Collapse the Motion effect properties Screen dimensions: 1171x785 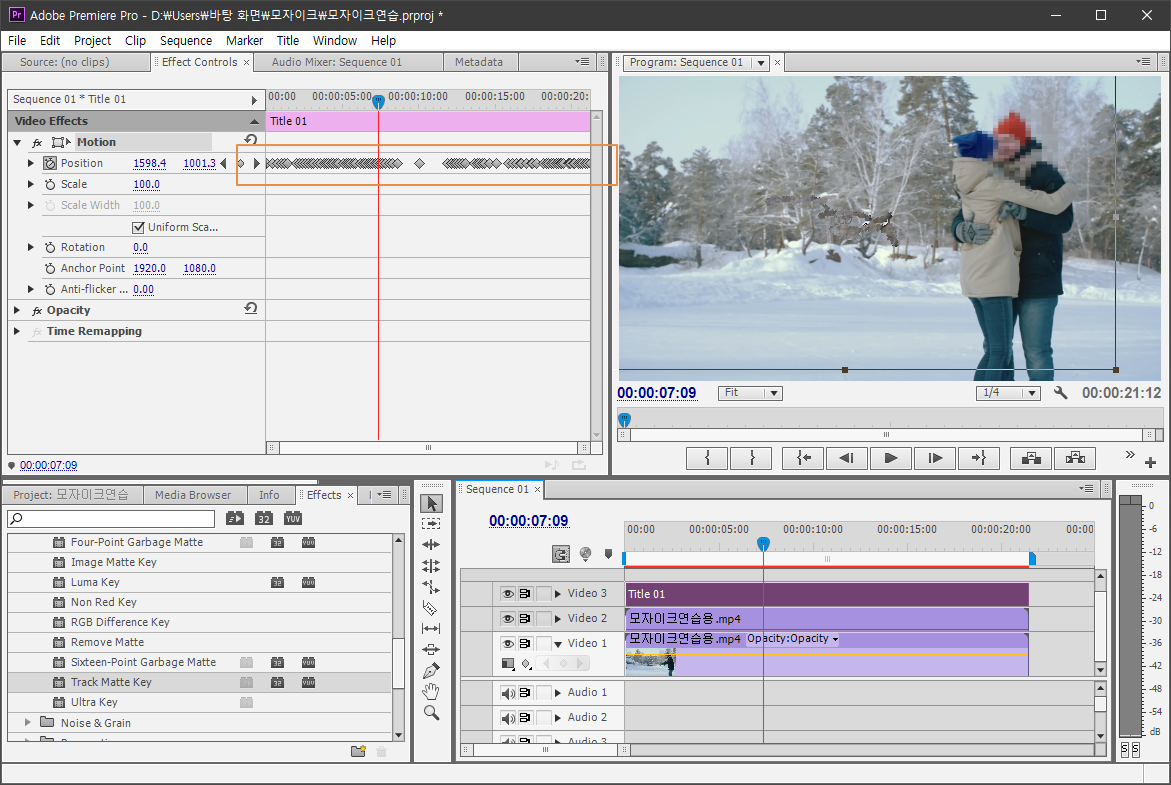point(17,142)
